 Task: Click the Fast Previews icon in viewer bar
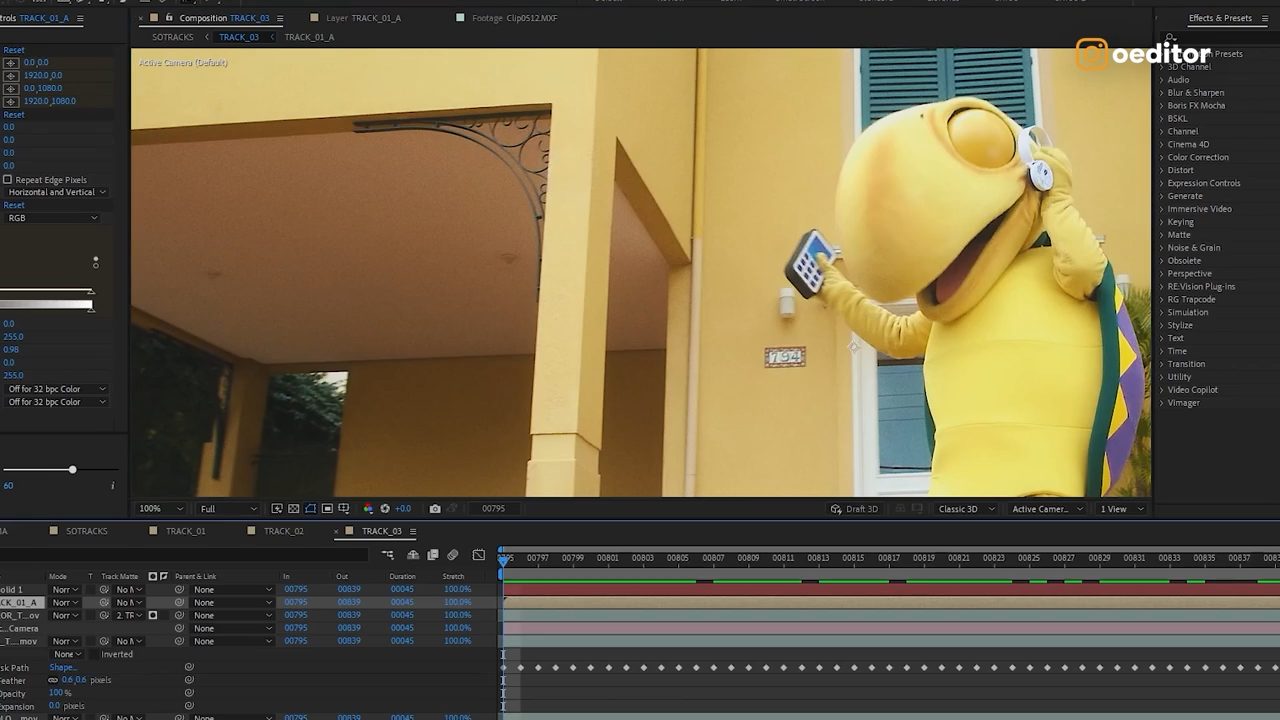coord(277,509)
